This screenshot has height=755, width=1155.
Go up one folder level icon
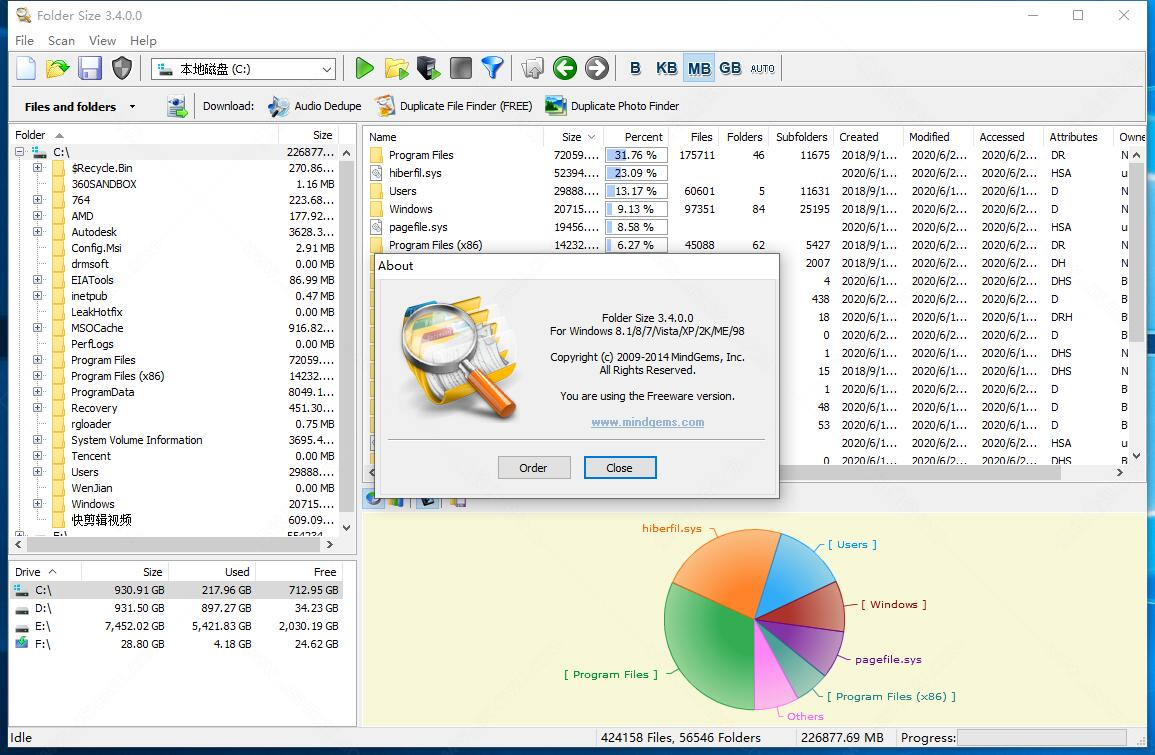tap(532, 69)
